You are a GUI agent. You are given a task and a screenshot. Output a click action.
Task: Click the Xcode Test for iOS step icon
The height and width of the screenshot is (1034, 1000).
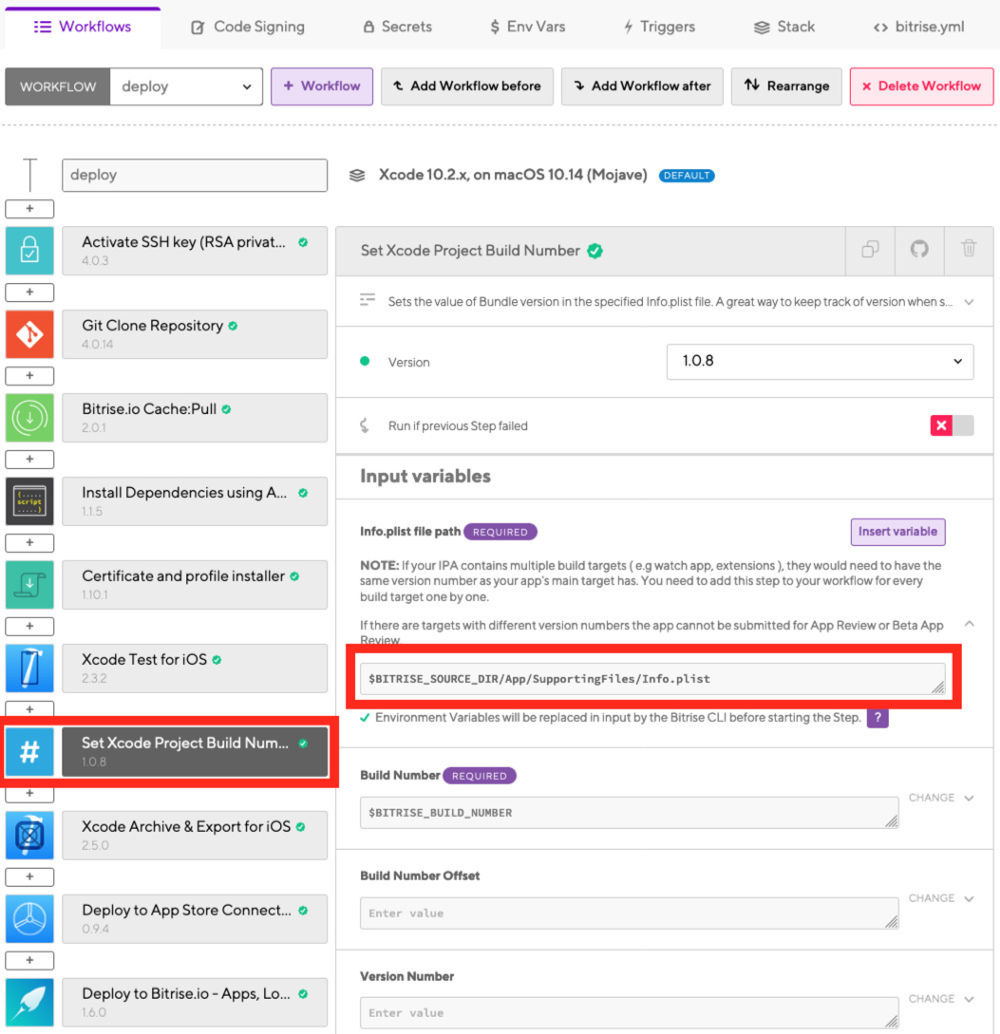pos(30,668)
